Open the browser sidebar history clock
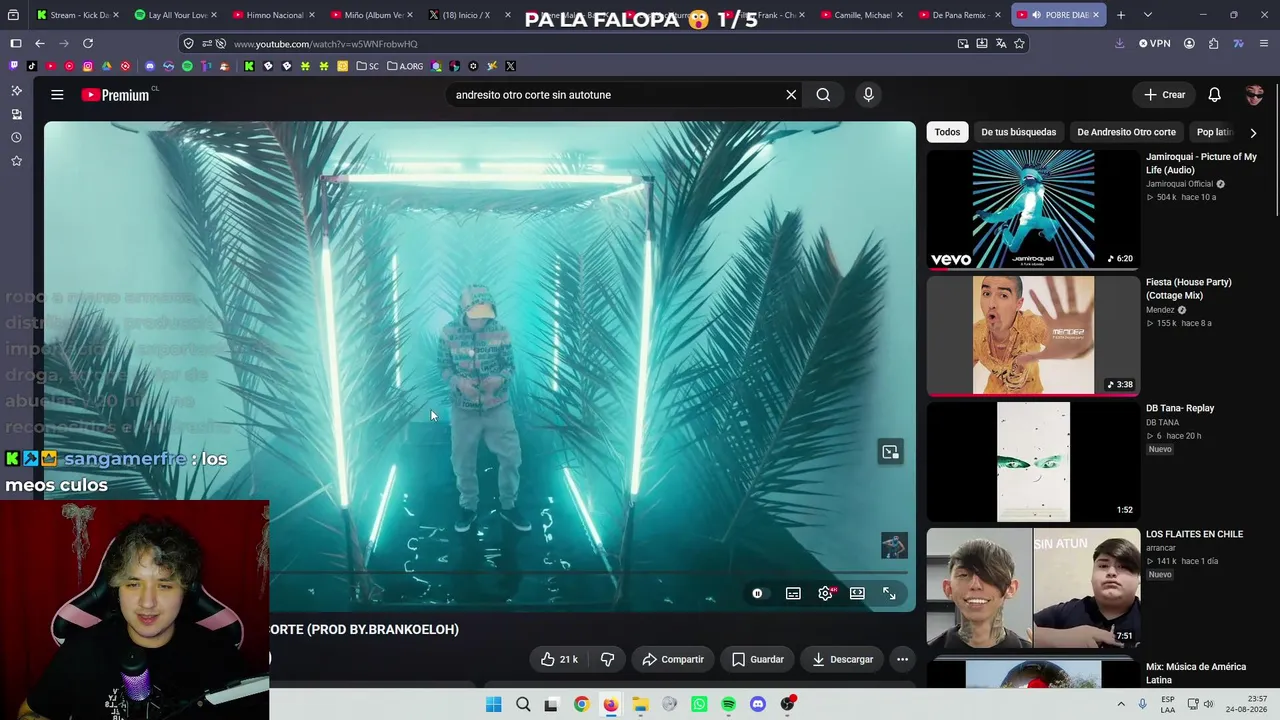1280x720 pixels. (x=16, y=138)
